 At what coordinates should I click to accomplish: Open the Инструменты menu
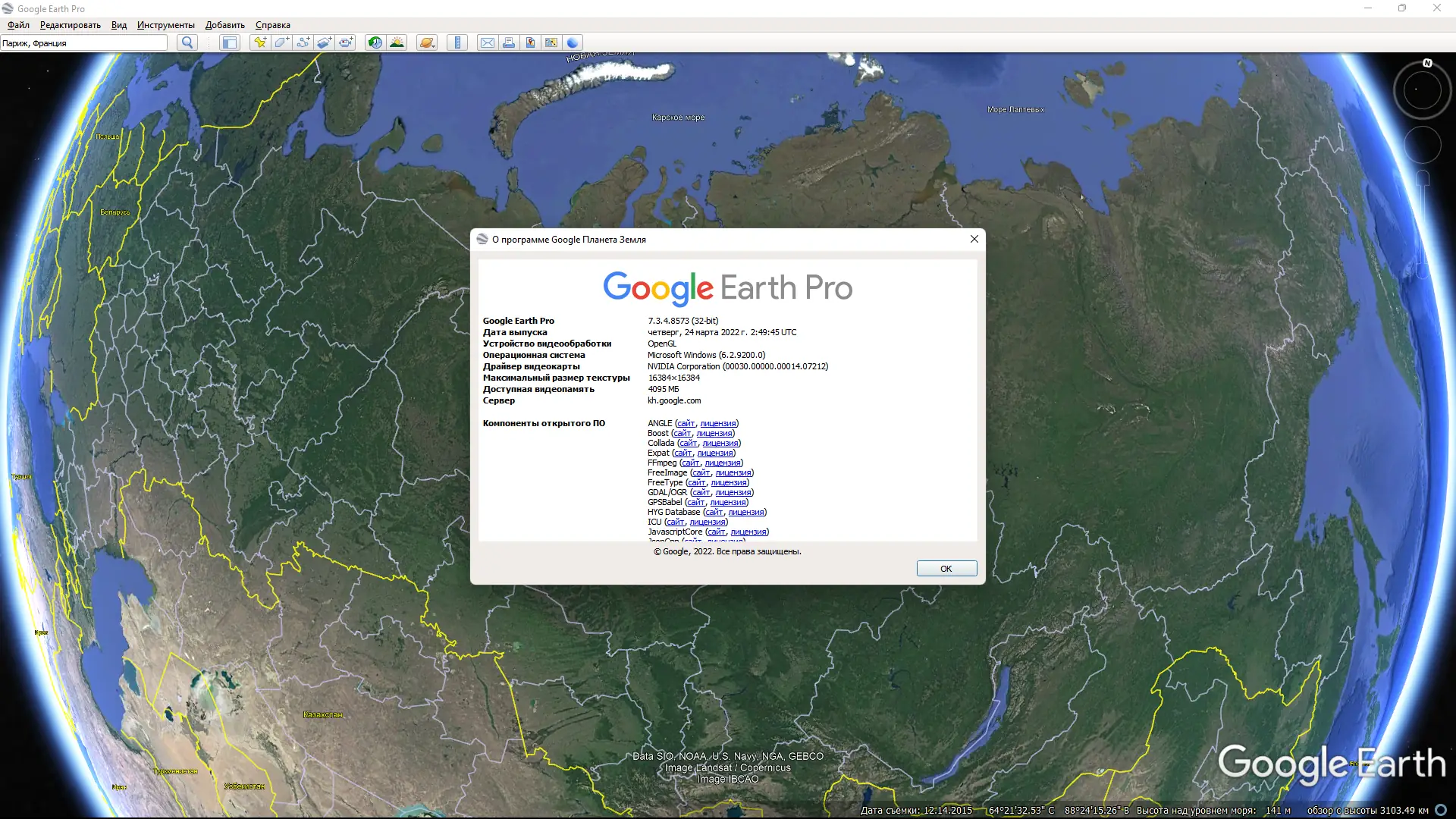(x=165, y=25)
